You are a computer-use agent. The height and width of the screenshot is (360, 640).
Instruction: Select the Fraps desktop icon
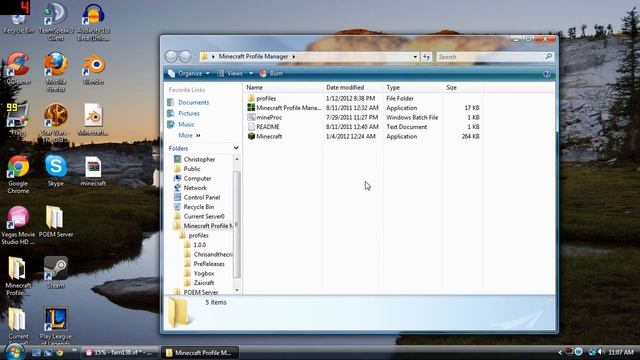click(x=18, y=119)
